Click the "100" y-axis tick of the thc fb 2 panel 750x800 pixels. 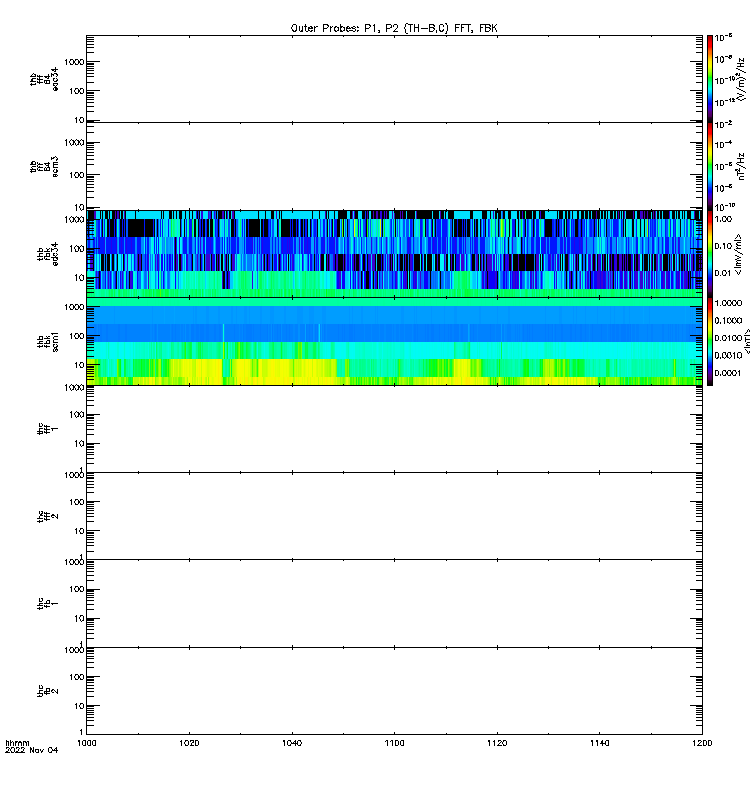77,677
